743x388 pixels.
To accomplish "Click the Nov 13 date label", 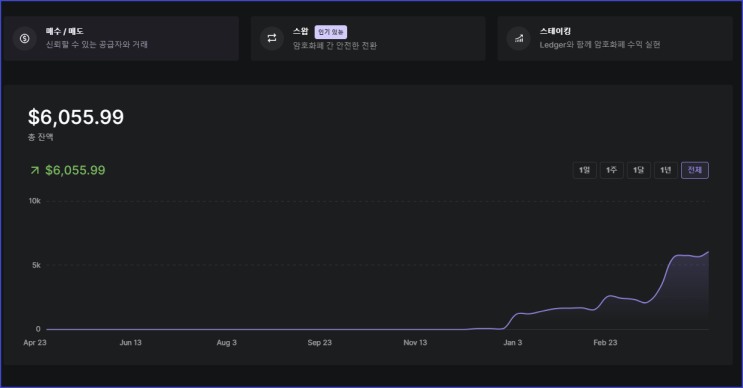I will (x=415, y=343).
